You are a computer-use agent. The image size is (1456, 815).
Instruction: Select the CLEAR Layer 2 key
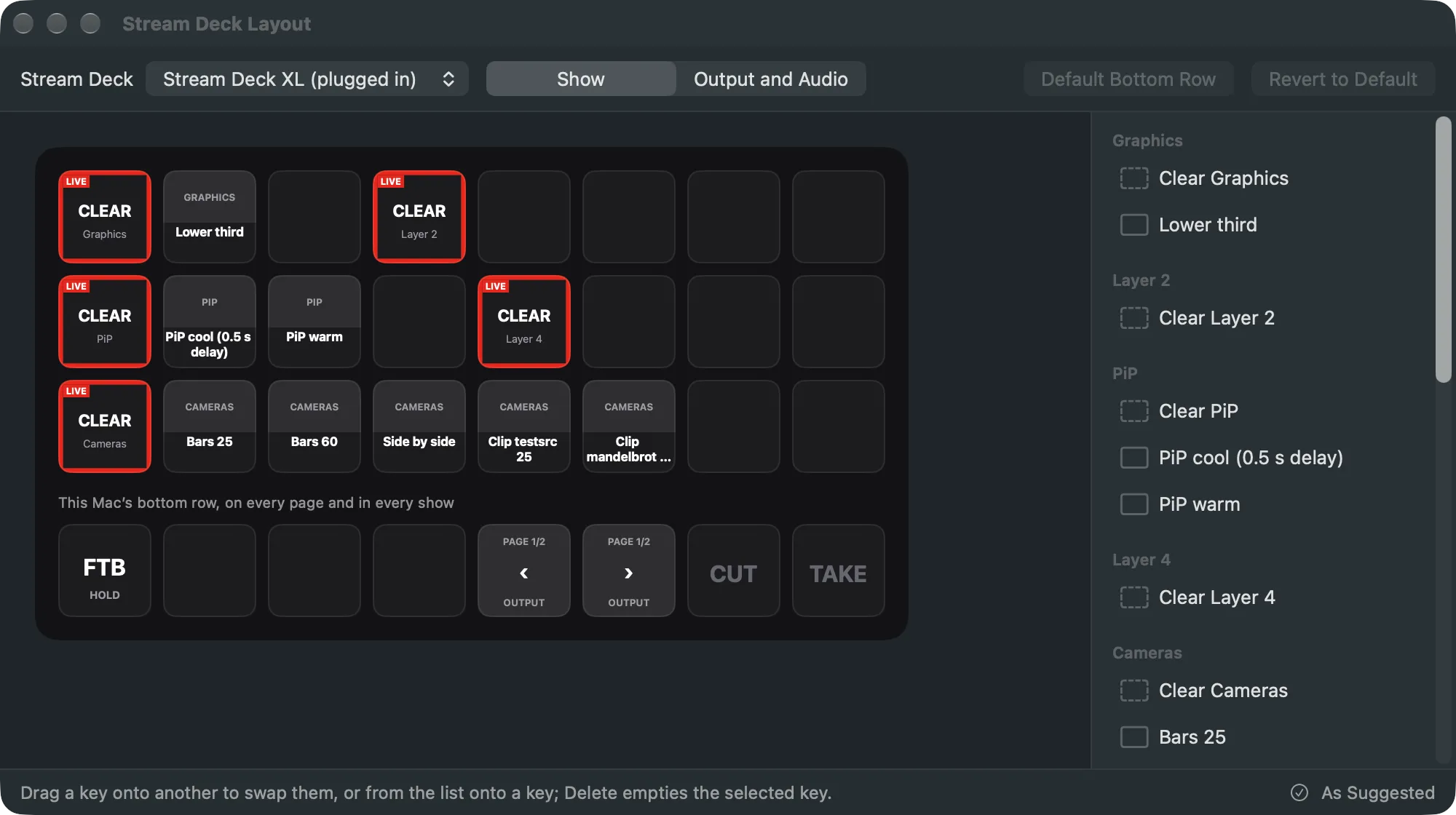[x=419, y=217]
